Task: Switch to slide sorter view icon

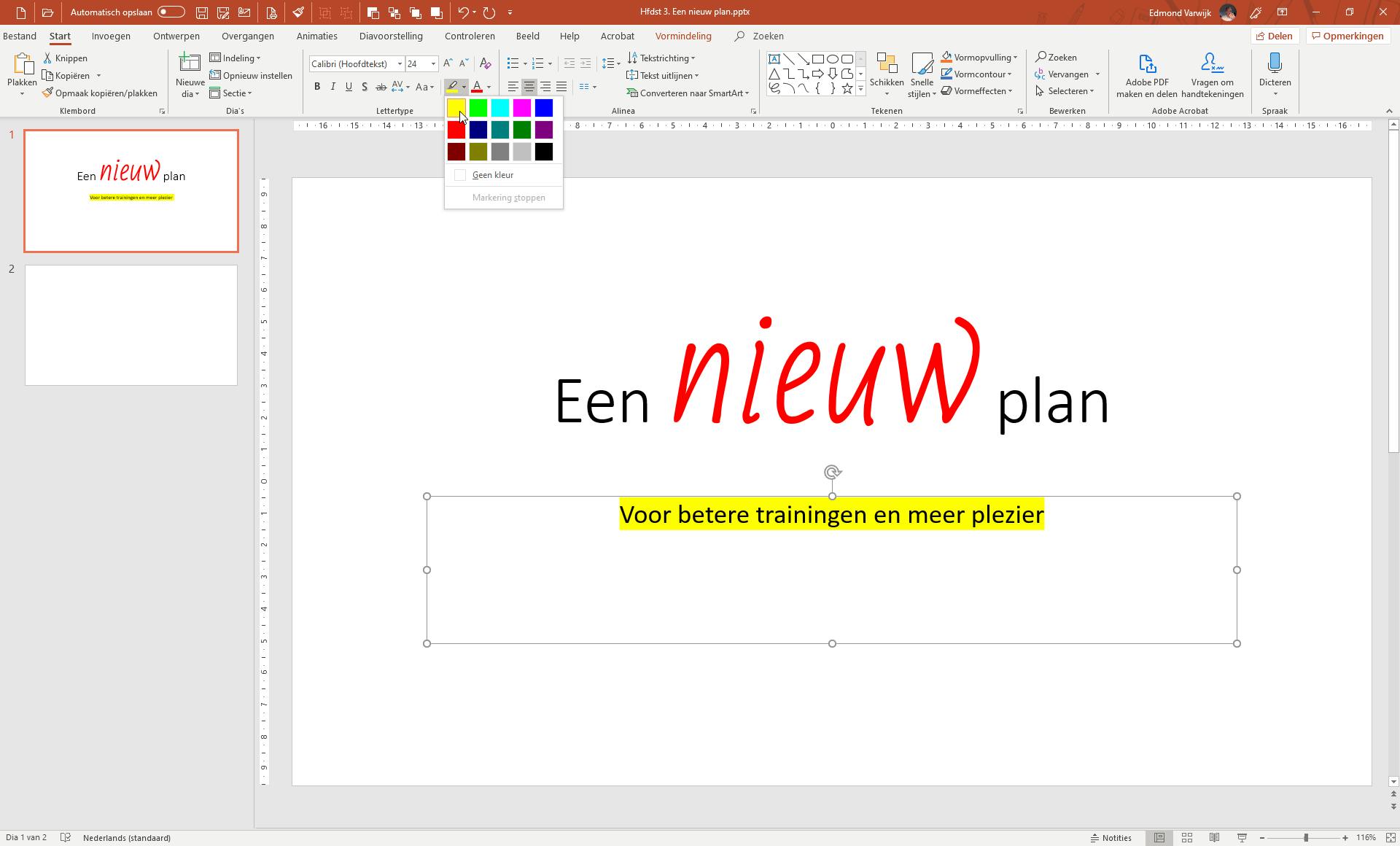Action: click(1187, 837)
